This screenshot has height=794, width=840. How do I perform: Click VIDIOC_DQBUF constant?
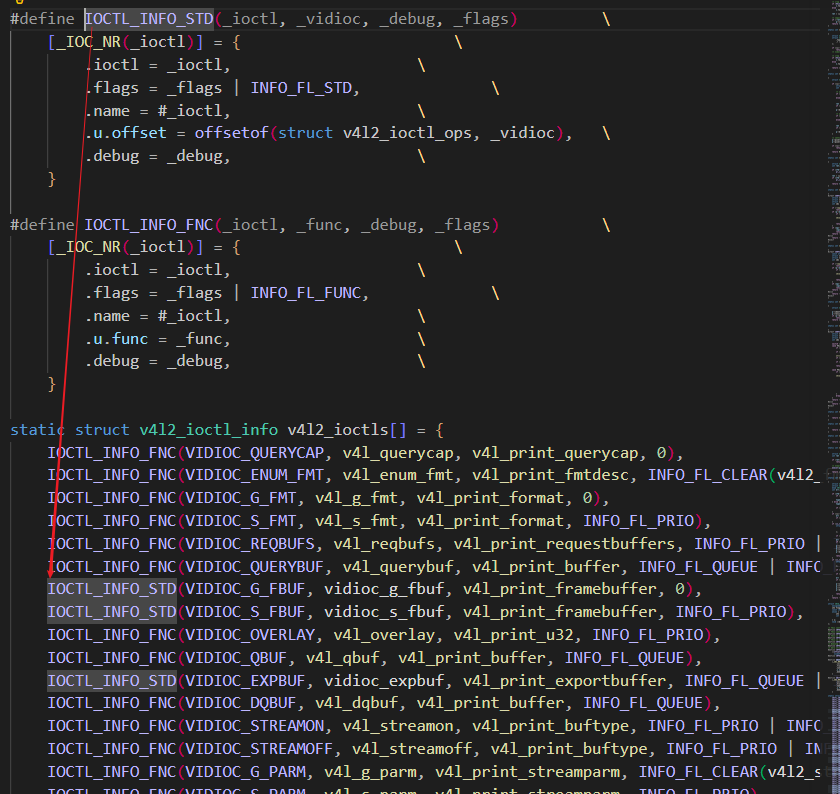[241, 702]
